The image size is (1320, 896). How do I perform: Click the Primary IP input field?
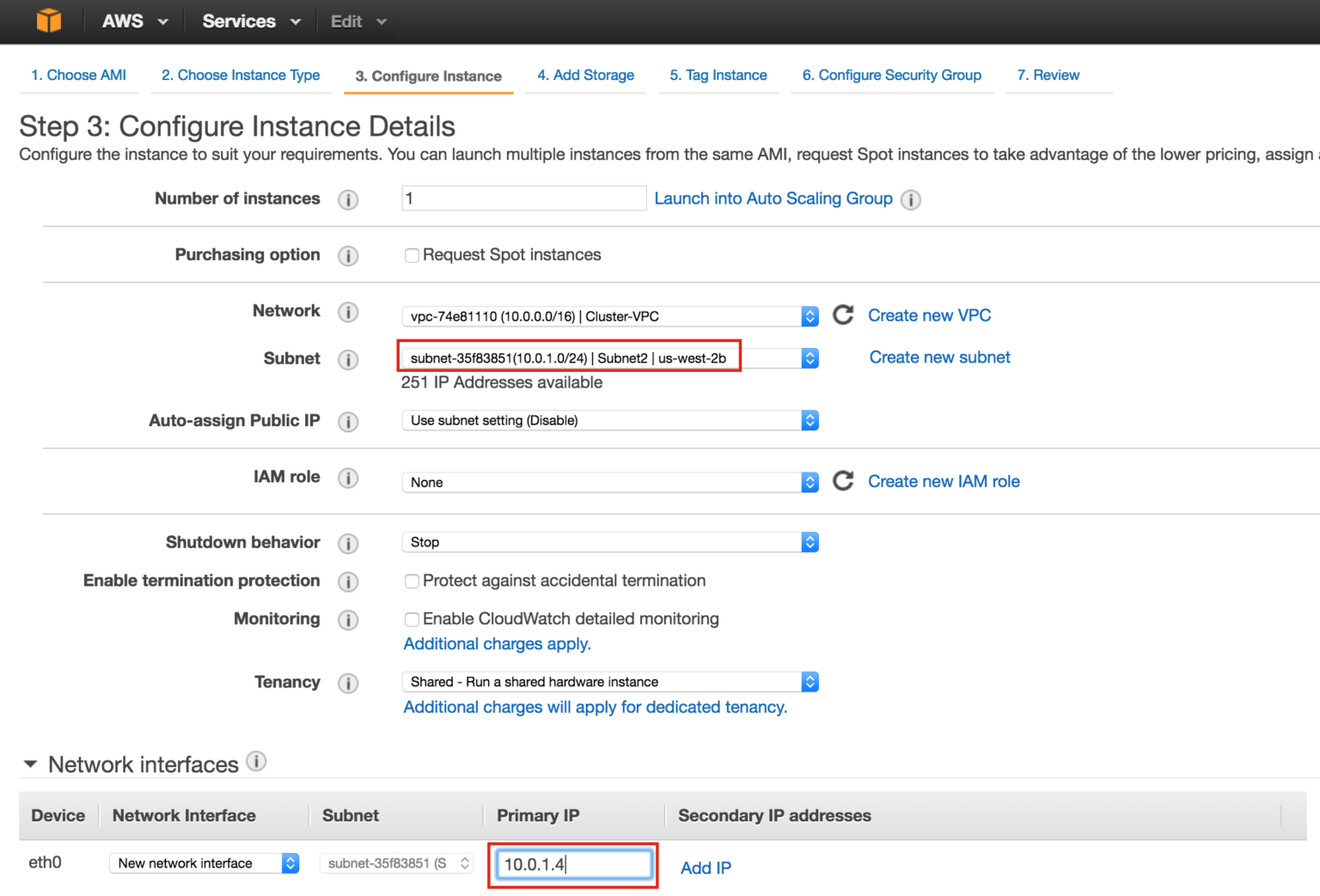pos(572,864)
